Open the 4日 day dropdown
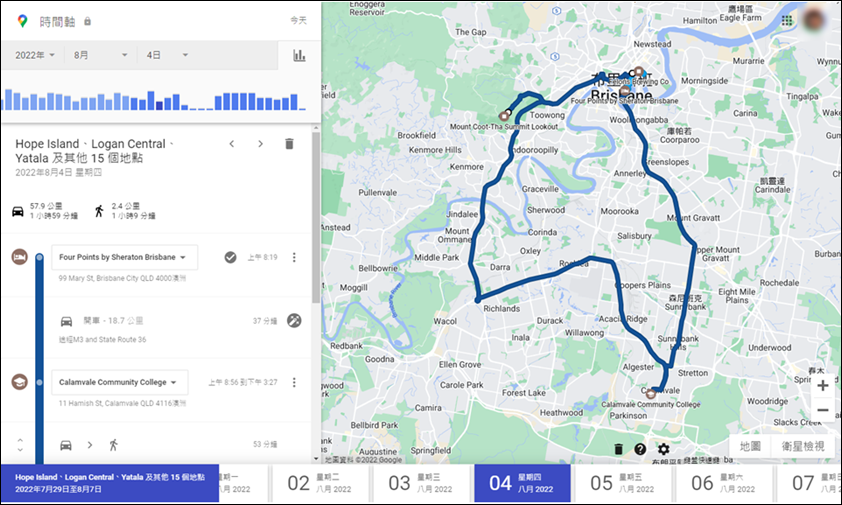The image size is (842, 505). (x=167, y=55)
